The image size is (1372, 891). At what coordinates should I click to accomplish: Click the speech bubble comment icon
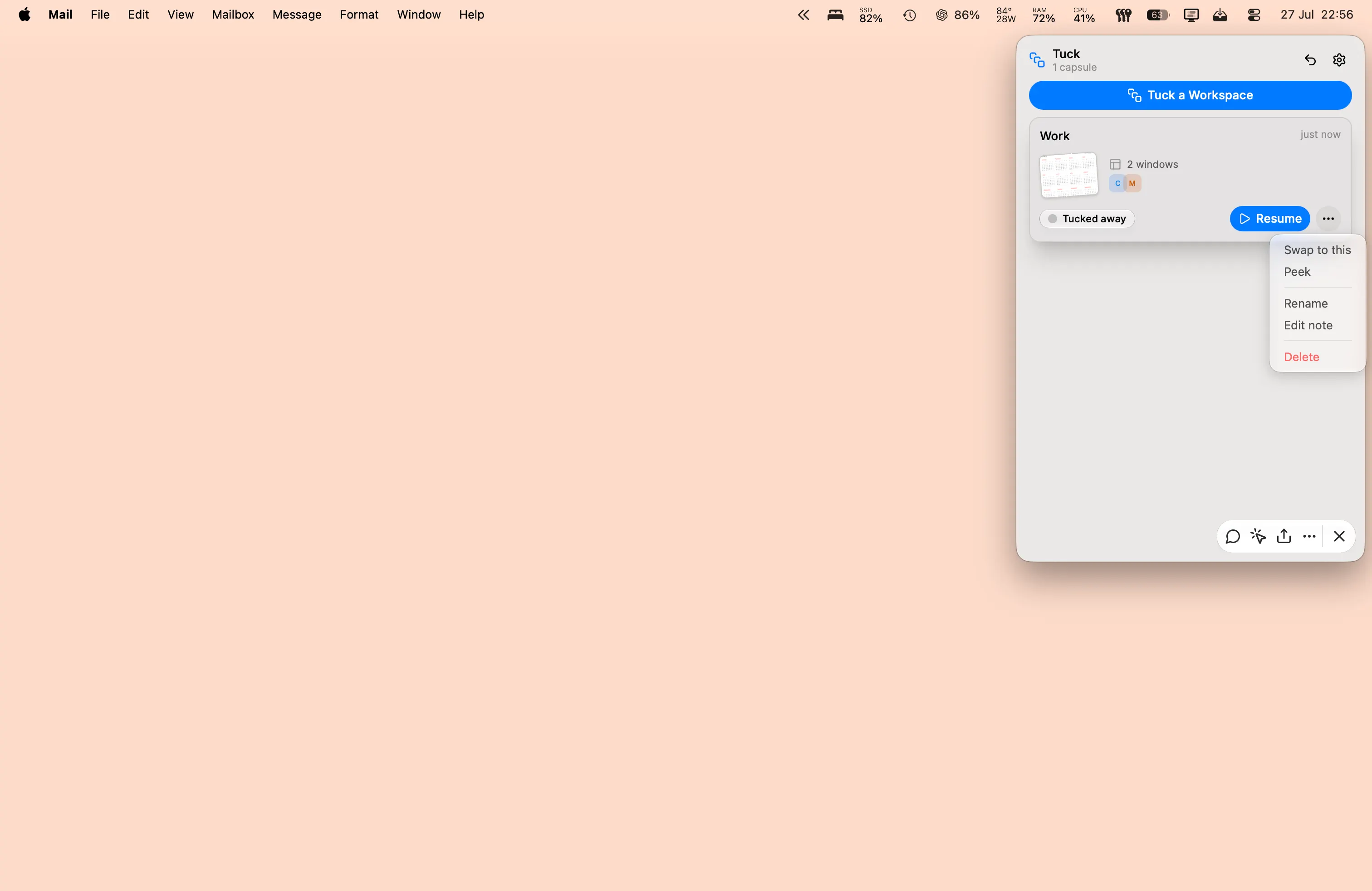pyautogui.click(x=1233, y=536)
